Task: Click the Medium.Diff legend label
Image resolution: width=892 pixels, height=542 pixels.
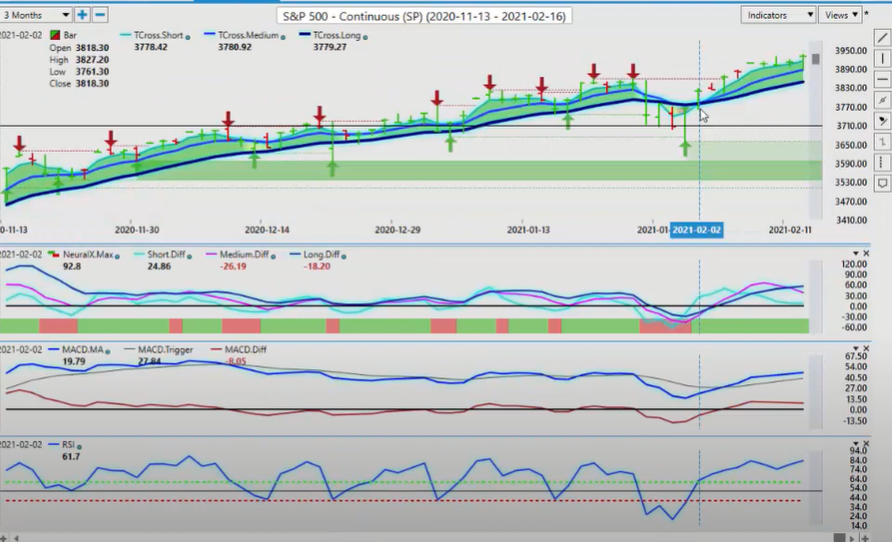Action: tap(244, 254)
